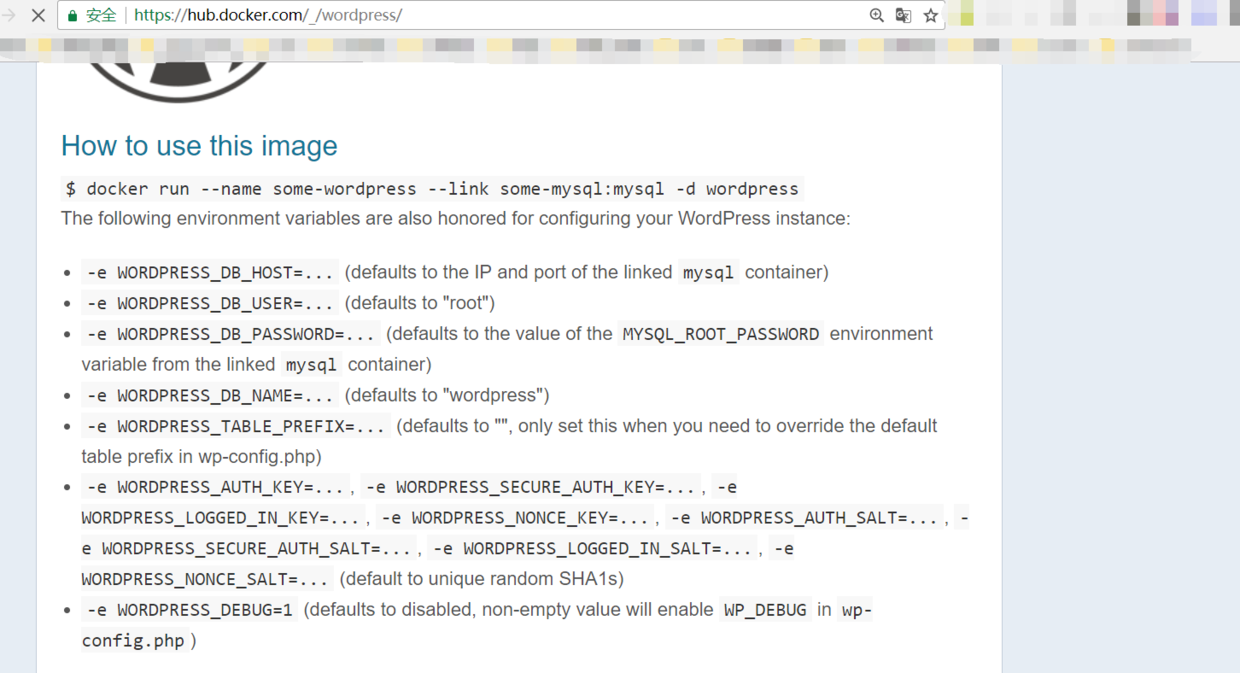
Task: Click the mysql code before "container)" on password line
Action: pos(311,364)
